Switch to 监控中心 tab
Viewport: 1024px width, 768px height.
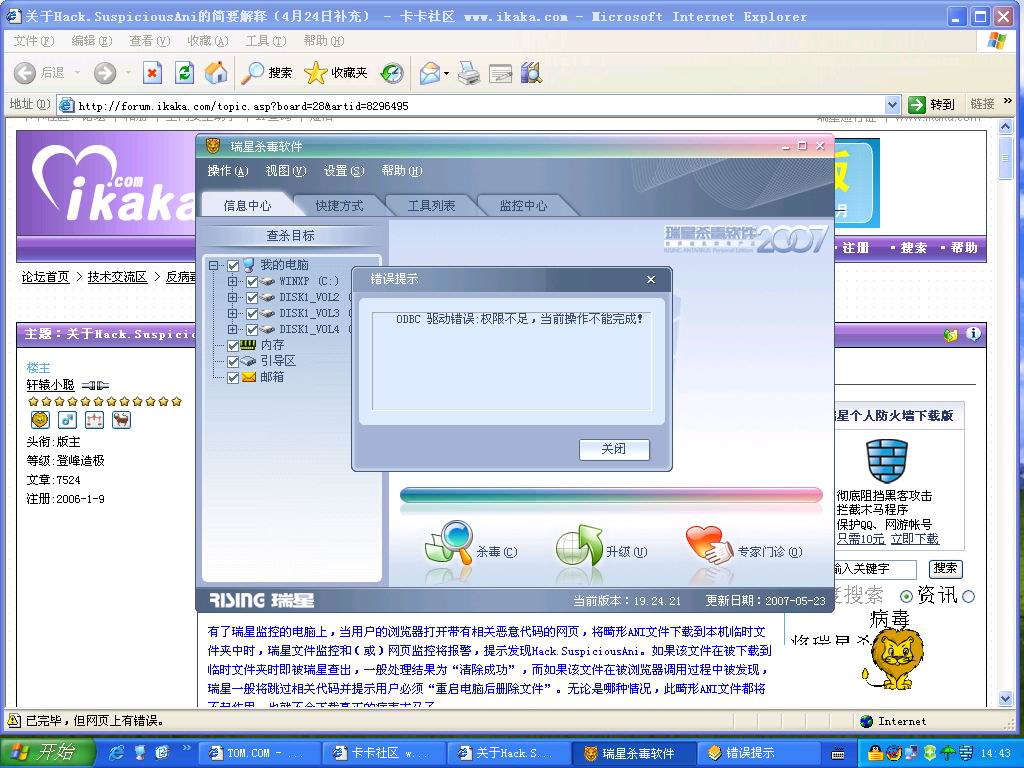coord(523,206)
